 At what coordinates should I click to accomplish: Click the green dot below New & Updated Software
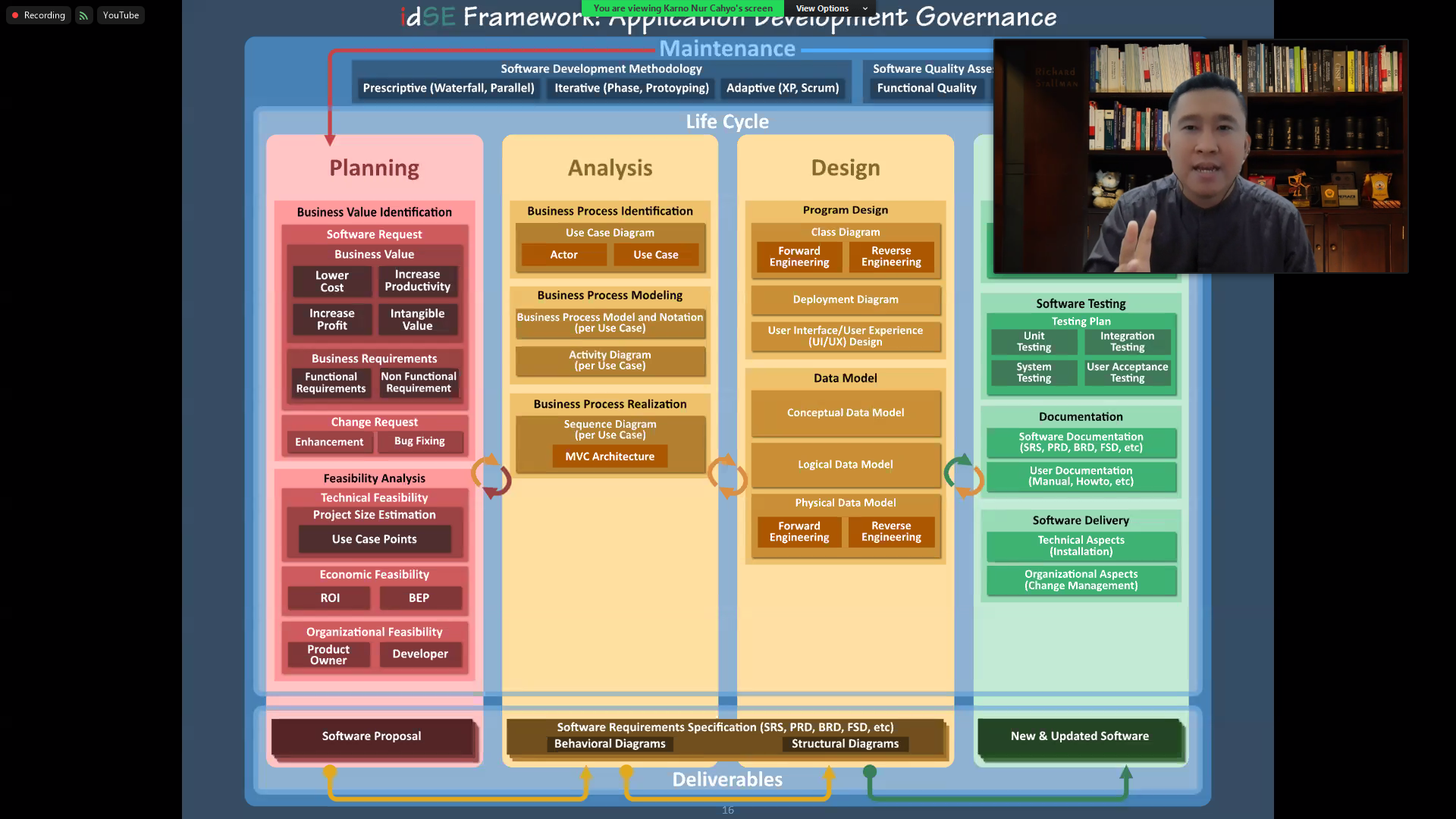point(870,771)
